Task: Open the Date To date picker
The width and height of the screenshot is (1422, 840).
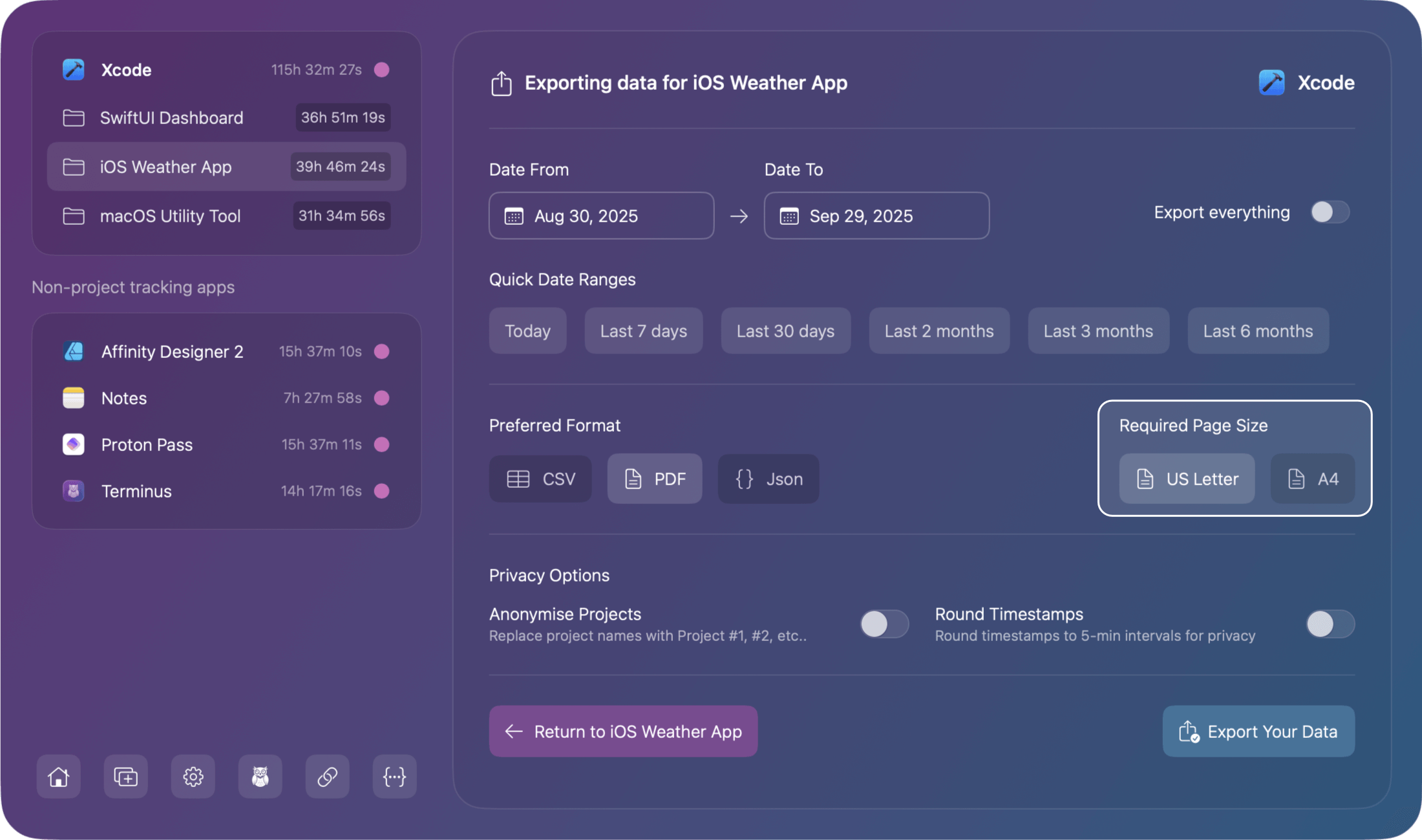Action: click(876, 216)
